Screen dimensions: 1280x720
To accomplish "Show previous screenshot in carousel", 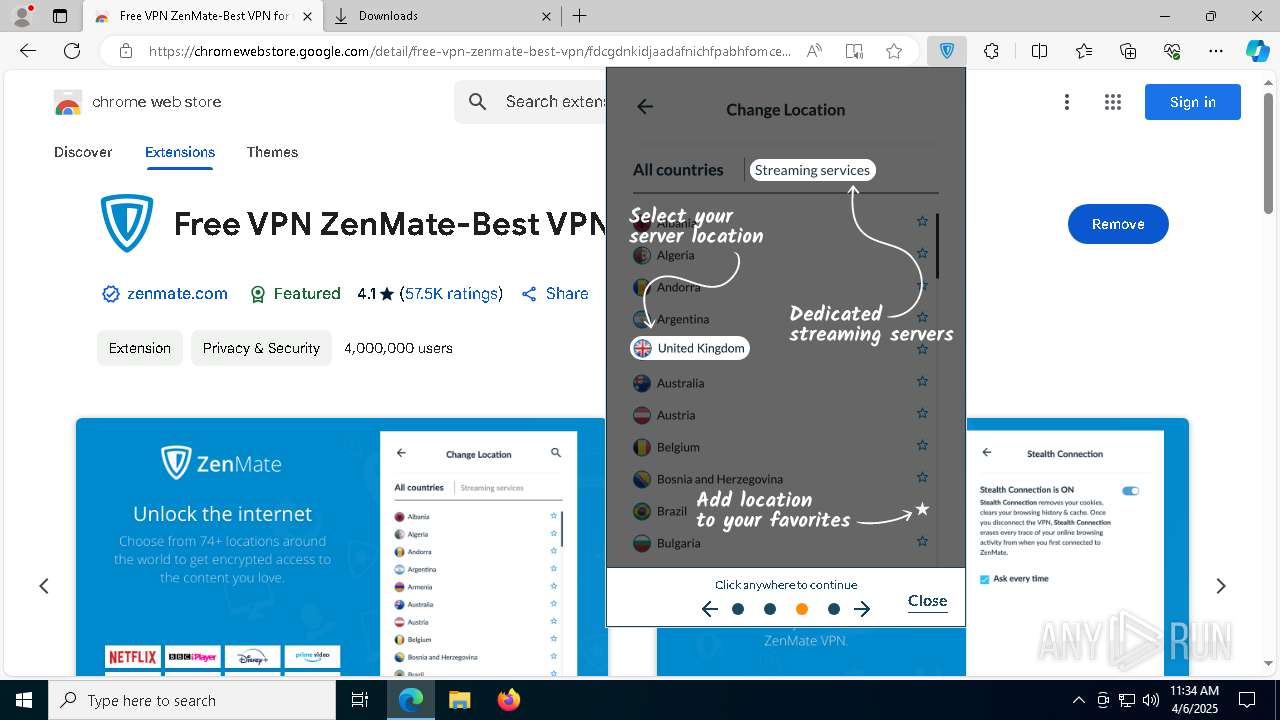I will [x=44, y=586].
